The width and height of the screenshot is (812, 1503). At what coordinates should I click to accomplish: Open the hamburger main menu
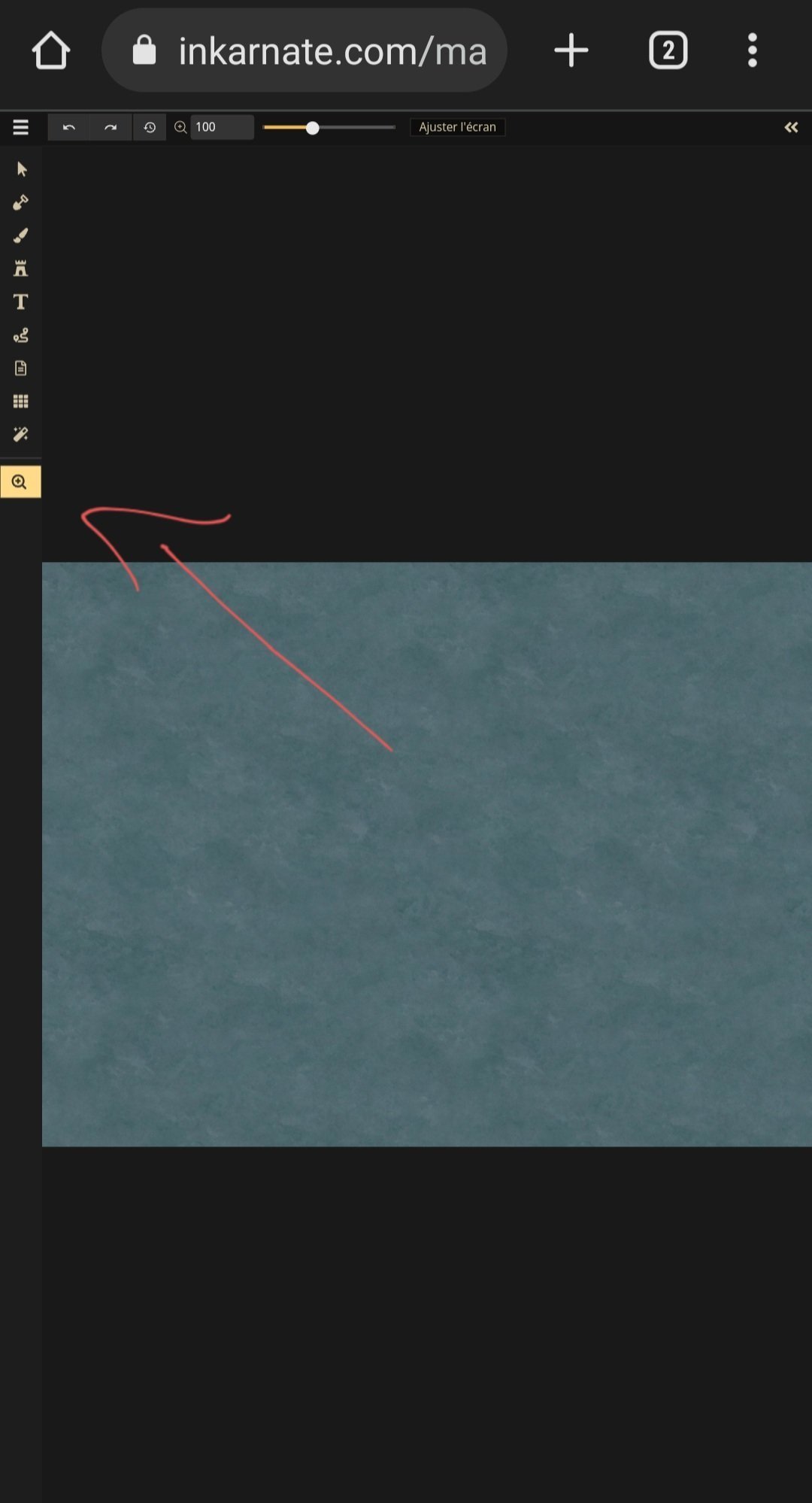click(21, 127)
